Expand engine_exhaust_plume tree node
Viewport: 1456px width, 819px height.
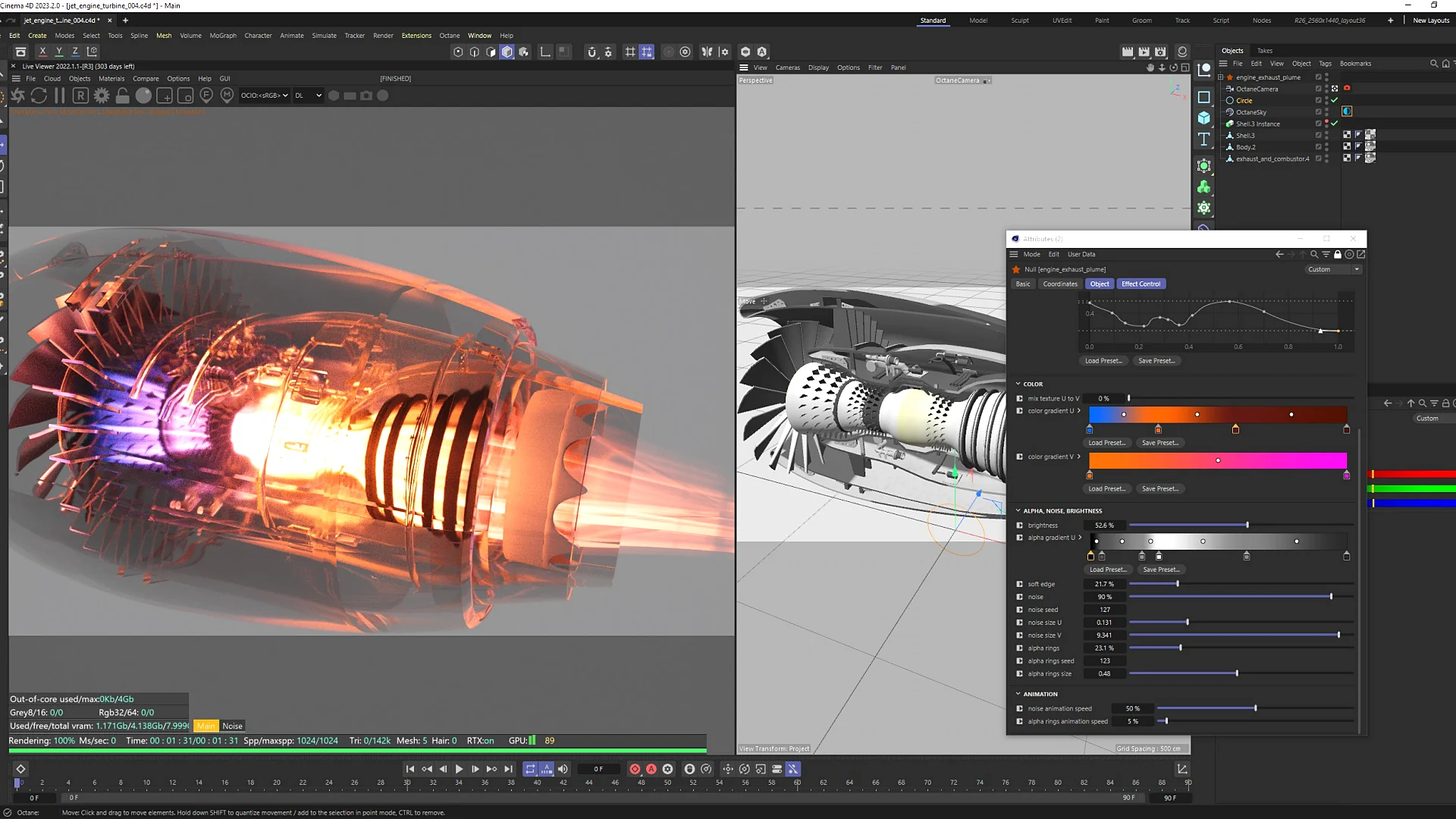pyautogui.click(x=1220, y=77)
